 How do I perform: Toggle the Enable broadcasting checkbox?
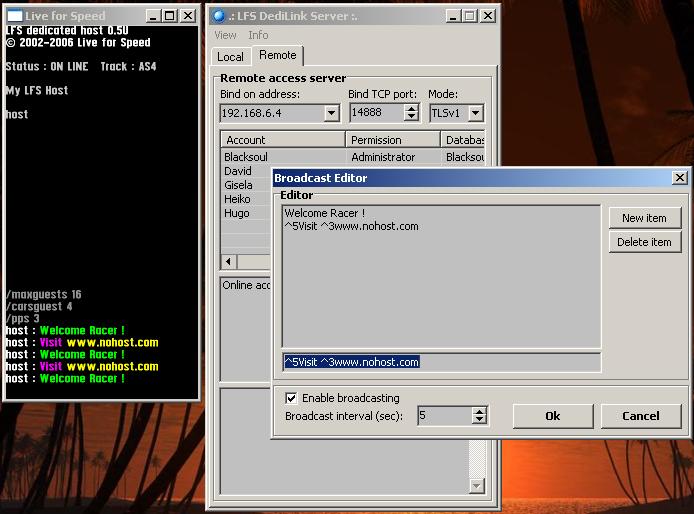coord(291,398)
